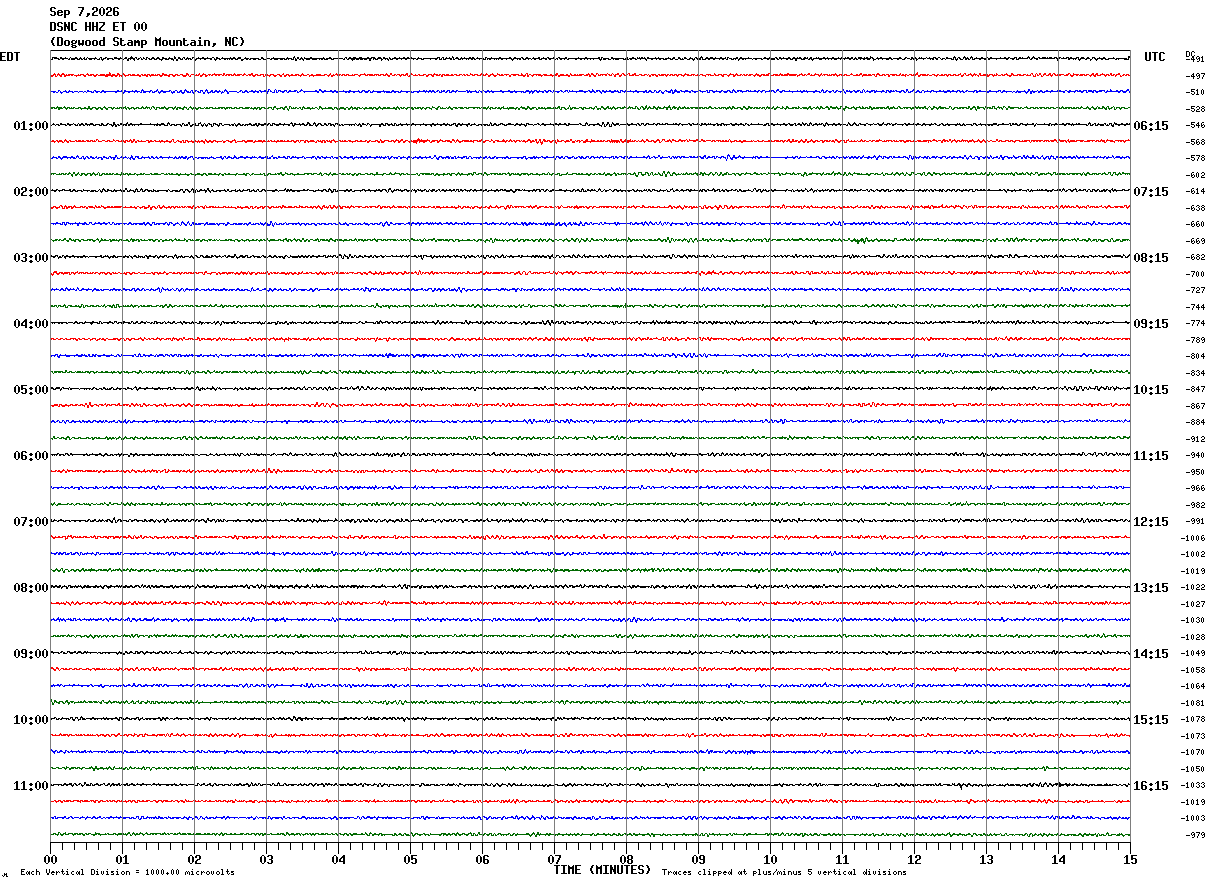Click the 01:00 EDT time label

click(31, 126)
